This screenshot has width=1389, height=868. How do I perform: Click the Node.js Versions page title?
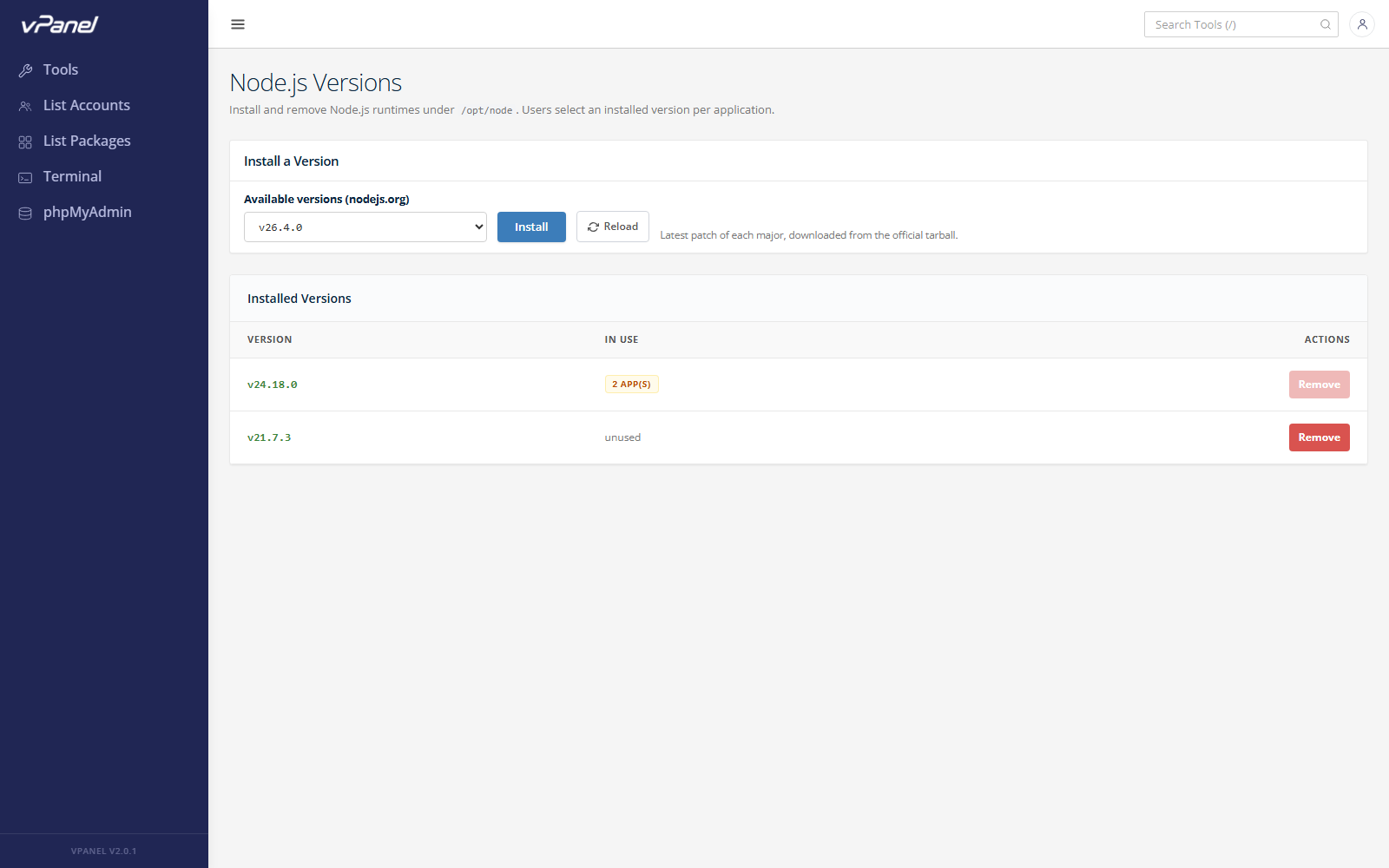(316, 82)
